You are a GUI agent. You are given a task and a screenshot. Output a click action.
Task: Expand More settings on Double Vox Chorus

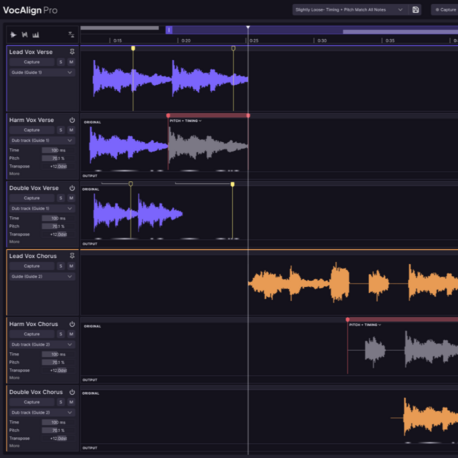pyautogui.click(x=14, y=446)
